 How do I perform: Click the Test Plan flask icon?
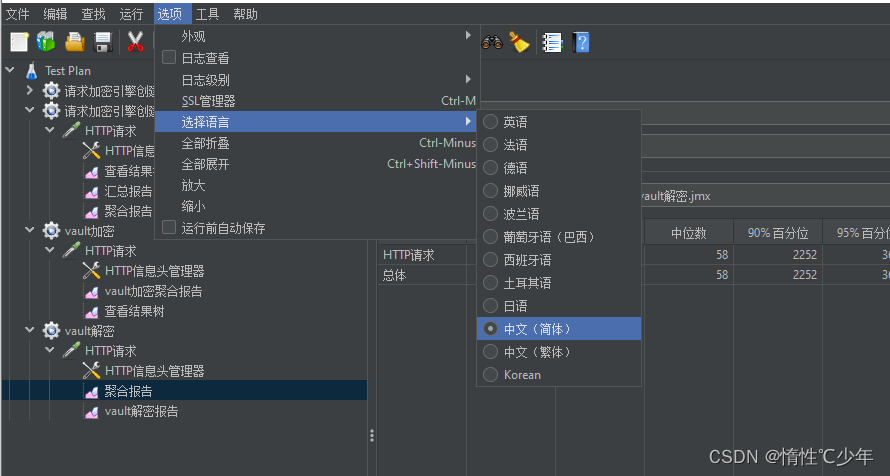pos(32,71)
